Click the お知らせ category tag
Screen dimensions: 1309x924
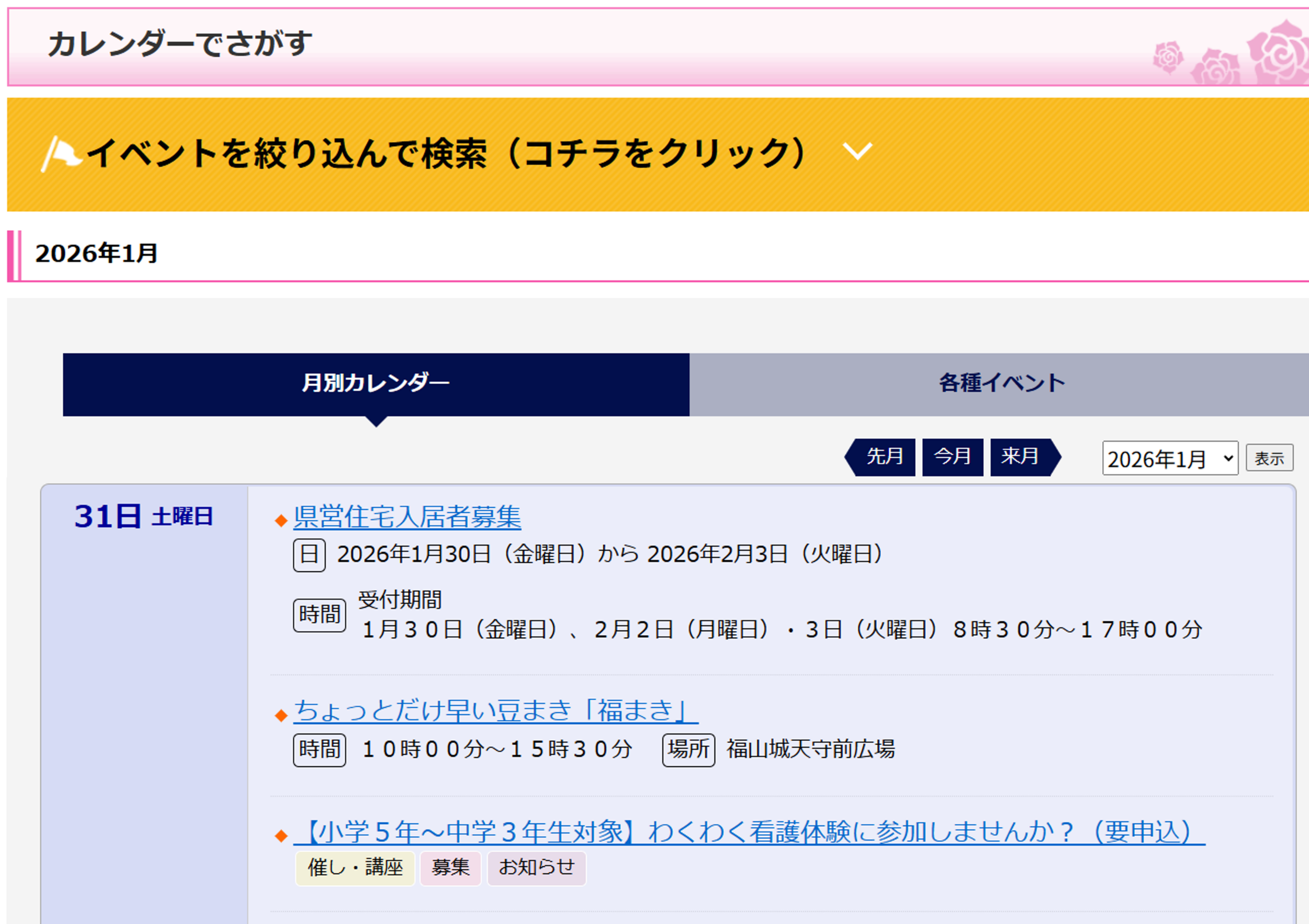[536, 868]
